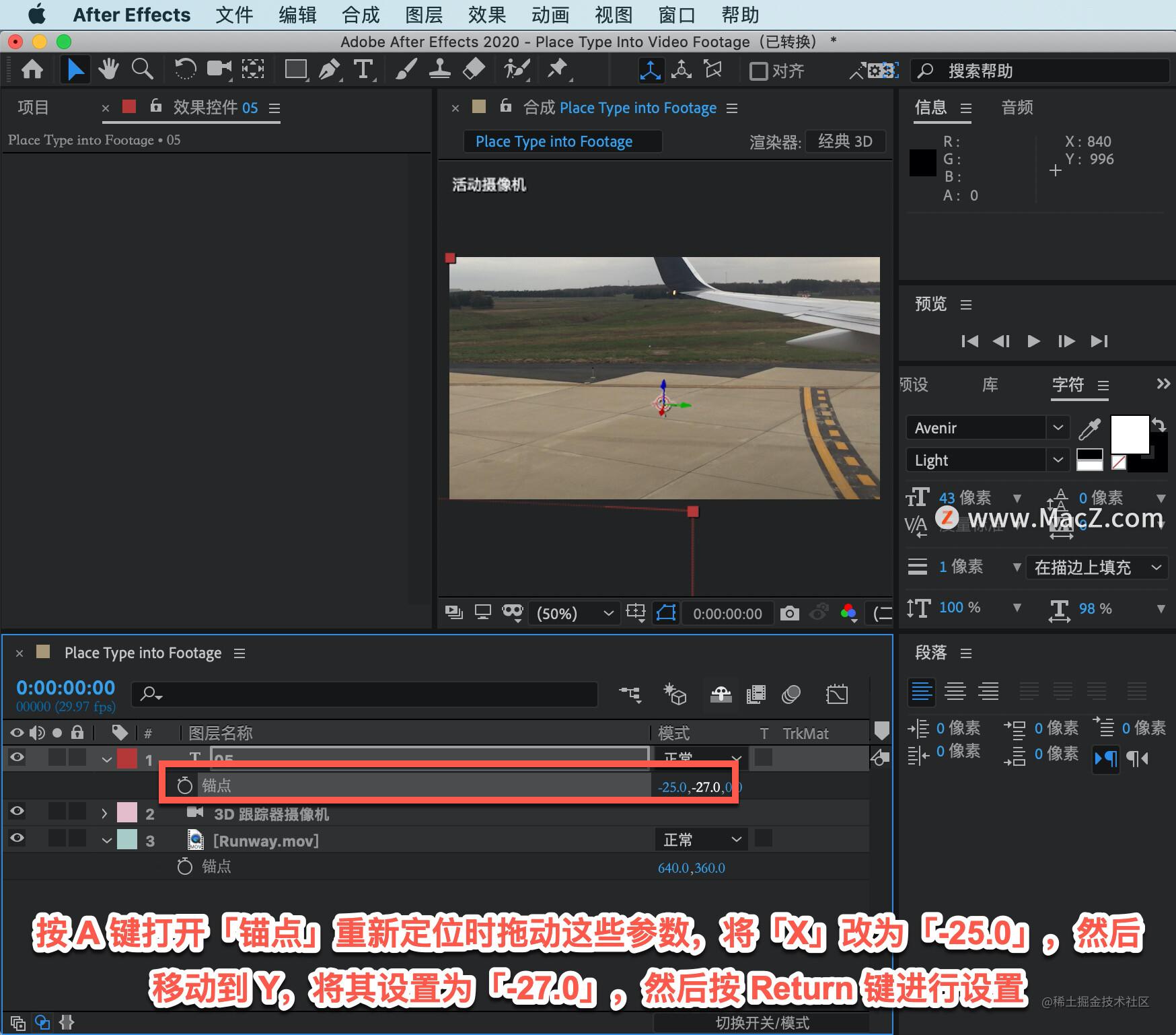
Task: Click the renderer 经典 3D button
Action: pos(845,141)
